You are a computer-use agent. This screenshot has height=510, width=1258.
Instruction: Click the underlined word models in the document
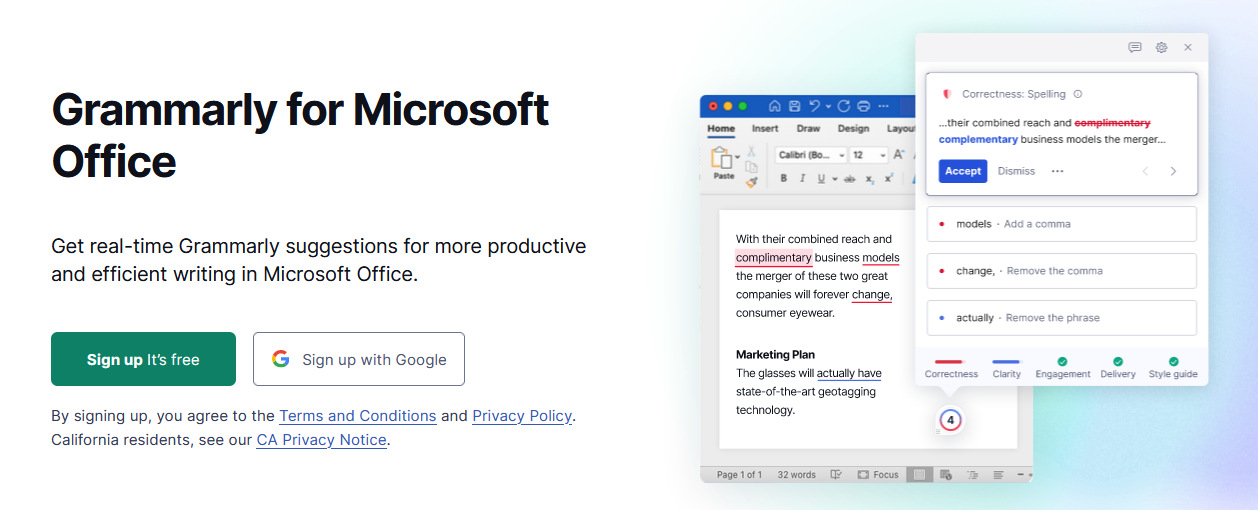(x=881, y=258)
